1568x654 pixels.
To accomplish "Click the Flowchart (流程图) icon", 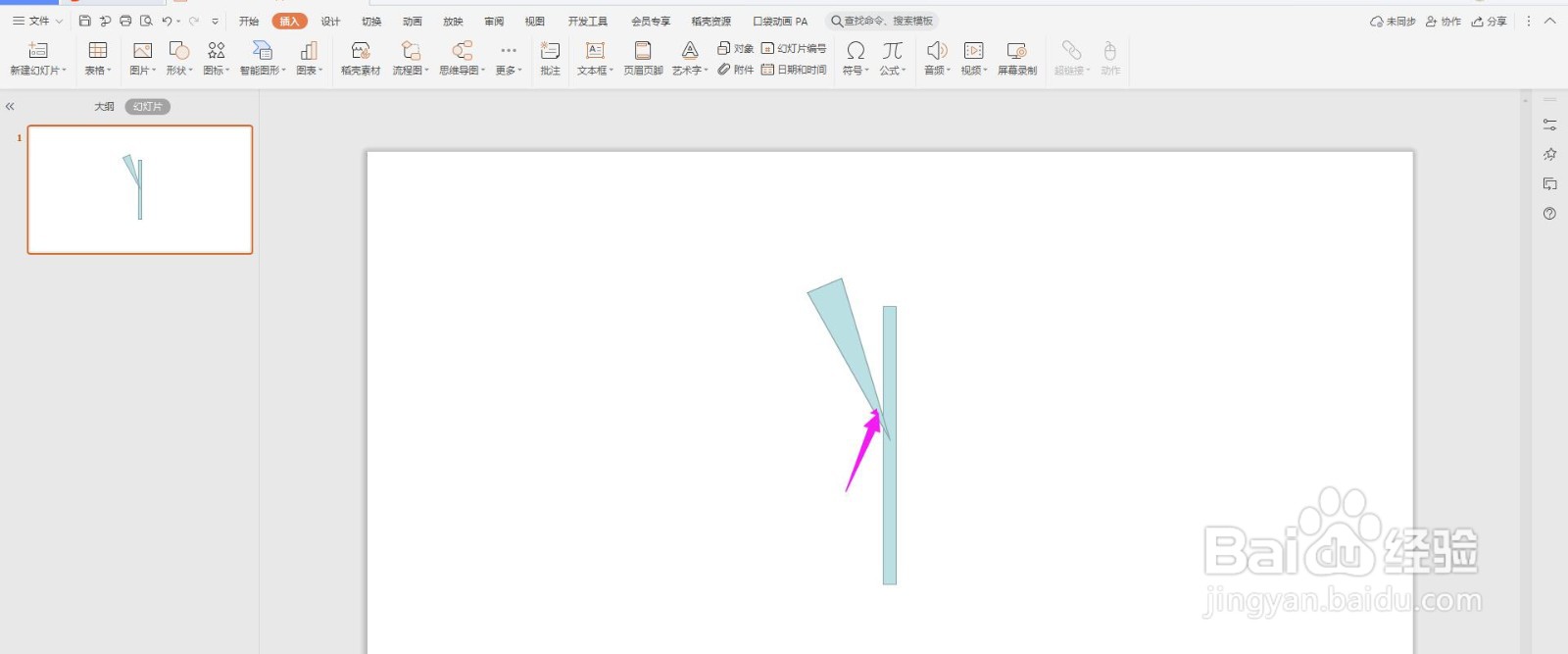I will coord(411,50).
